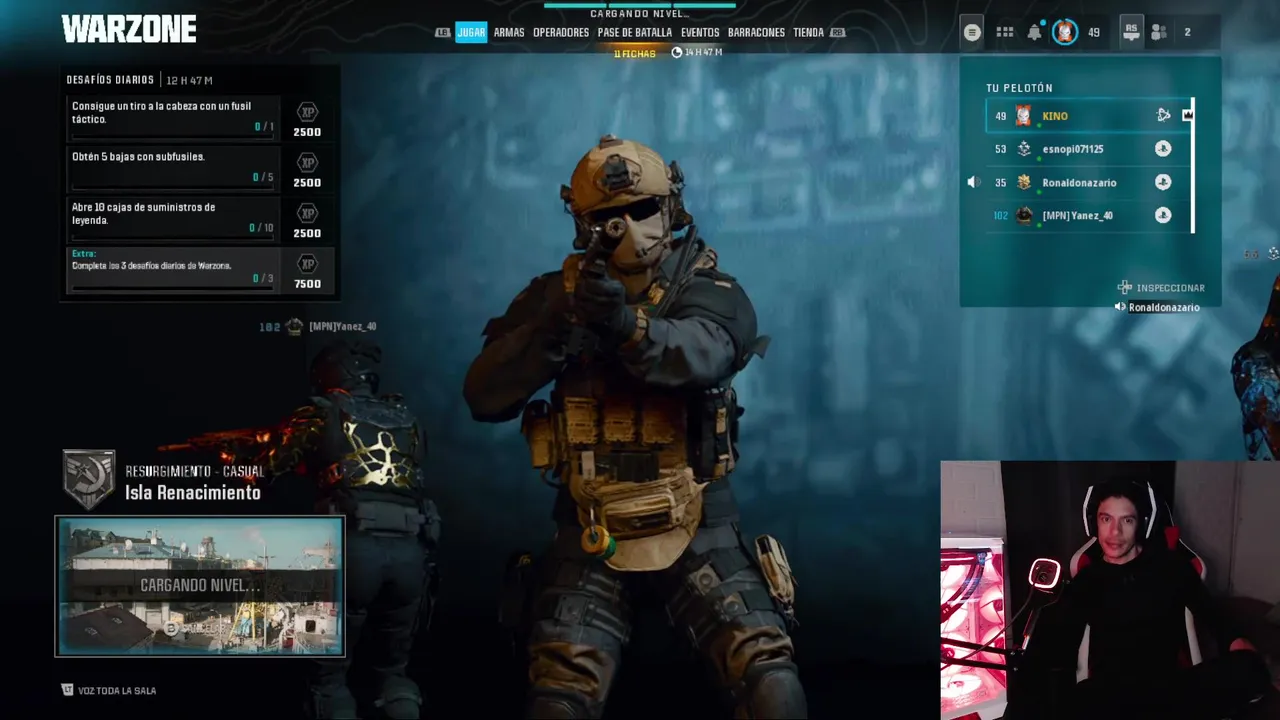This screenshot has width=1280, height=720.
Task: Open the OPERADORES tab
Action: coord(561,32)
